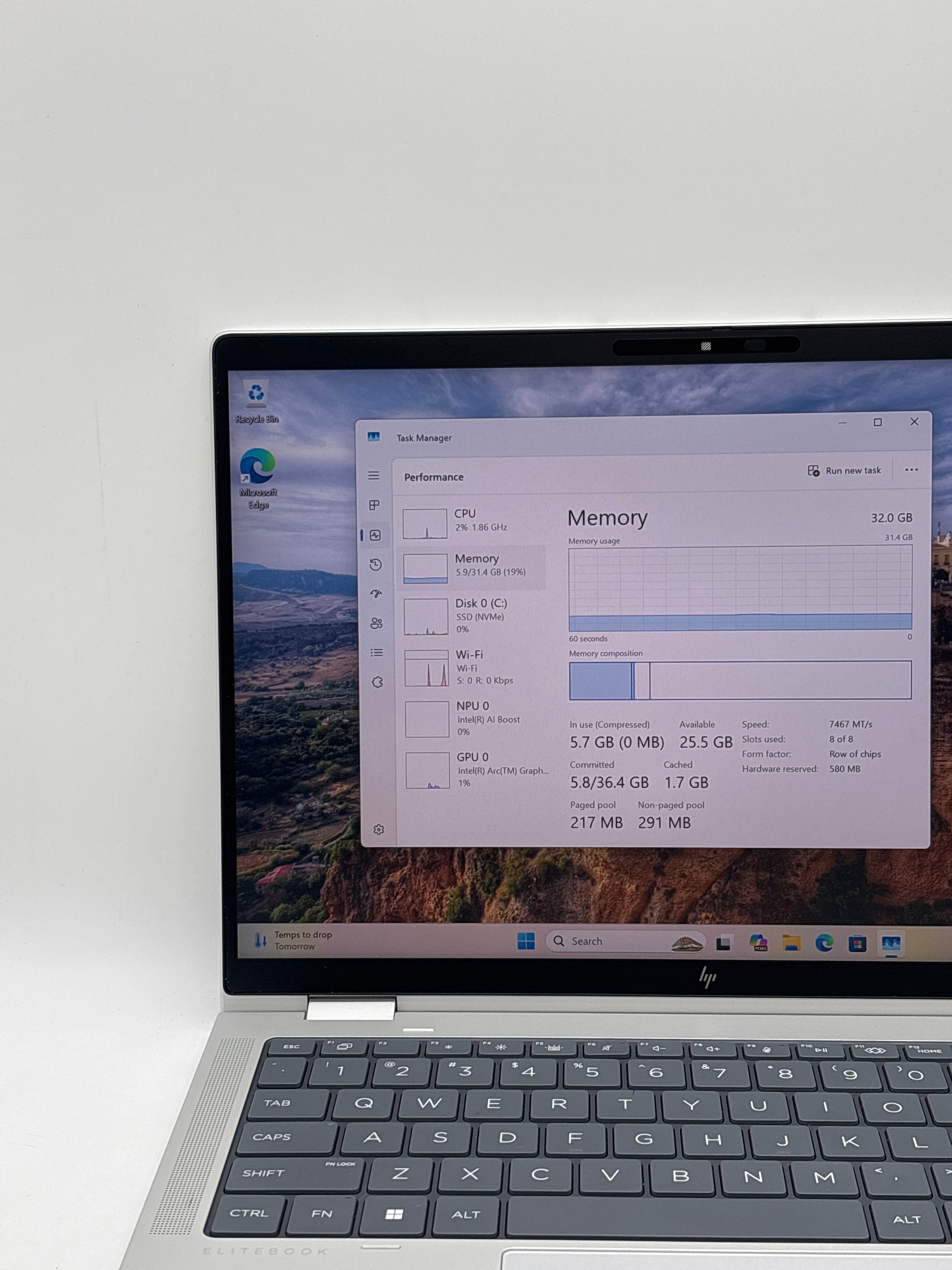Click the In use value '5.7 GB (0 MB)'
952x1270 pixels.
(617, 742)
